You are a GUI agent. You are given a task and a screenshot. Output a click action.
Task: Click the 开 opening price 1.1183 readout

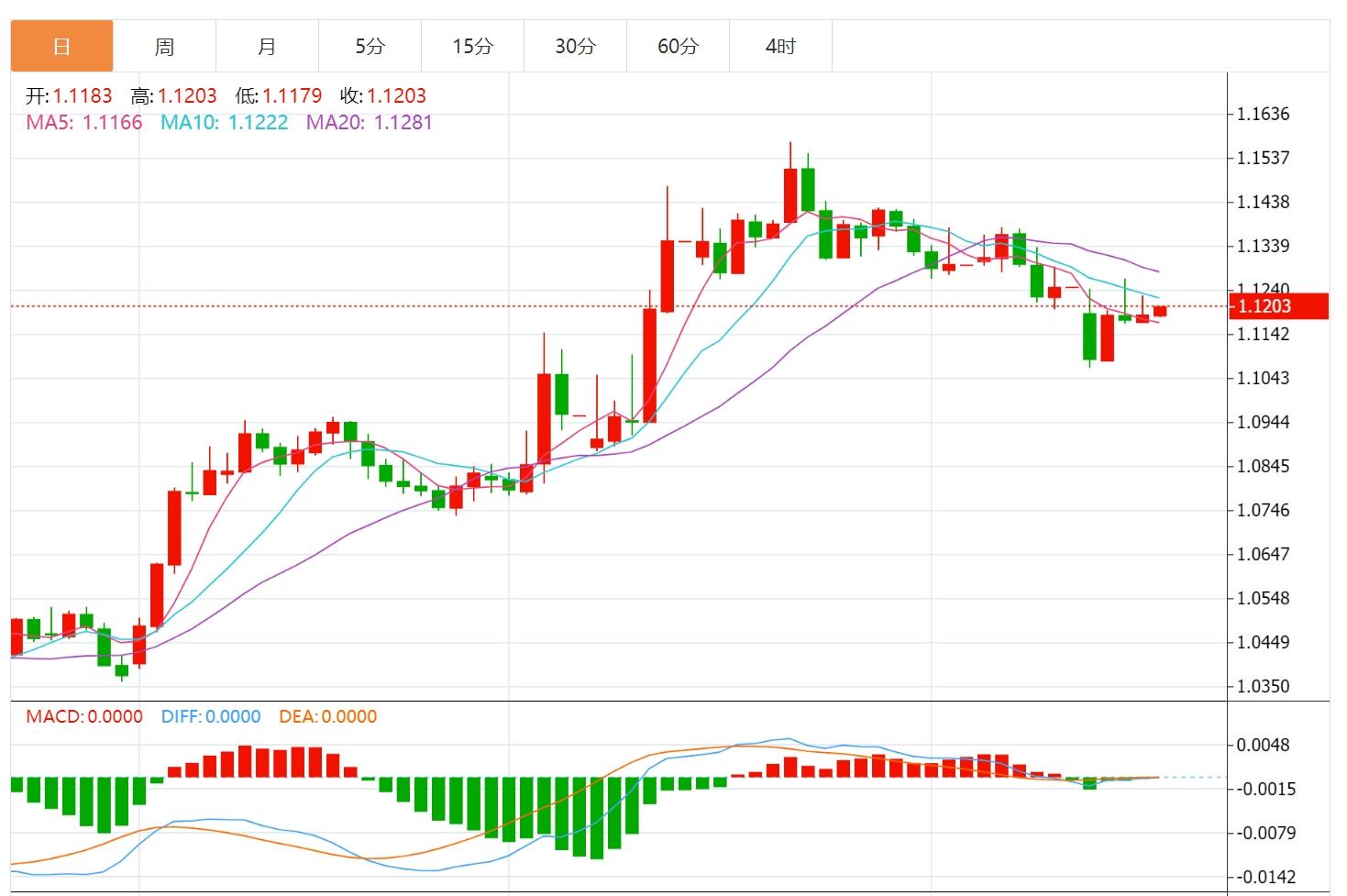tap(69, 95)
